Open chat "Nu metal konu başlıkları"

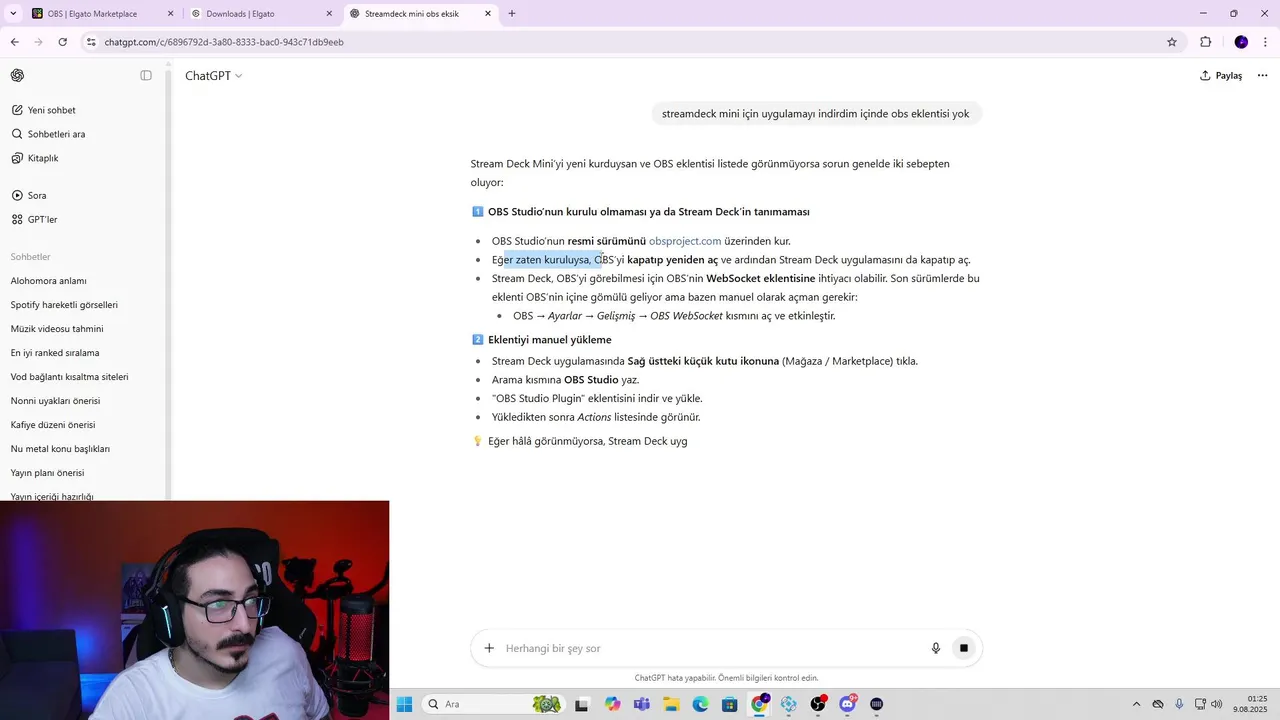[x=60, y=449]
